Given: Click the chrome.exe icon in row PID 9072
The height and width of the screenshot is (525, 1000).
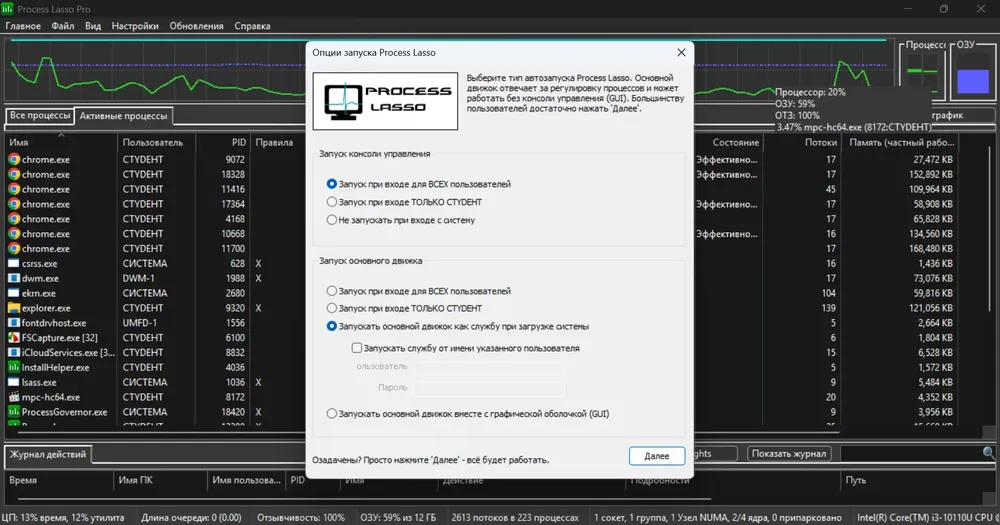Looking at the screenshot, I should (14, 159).
